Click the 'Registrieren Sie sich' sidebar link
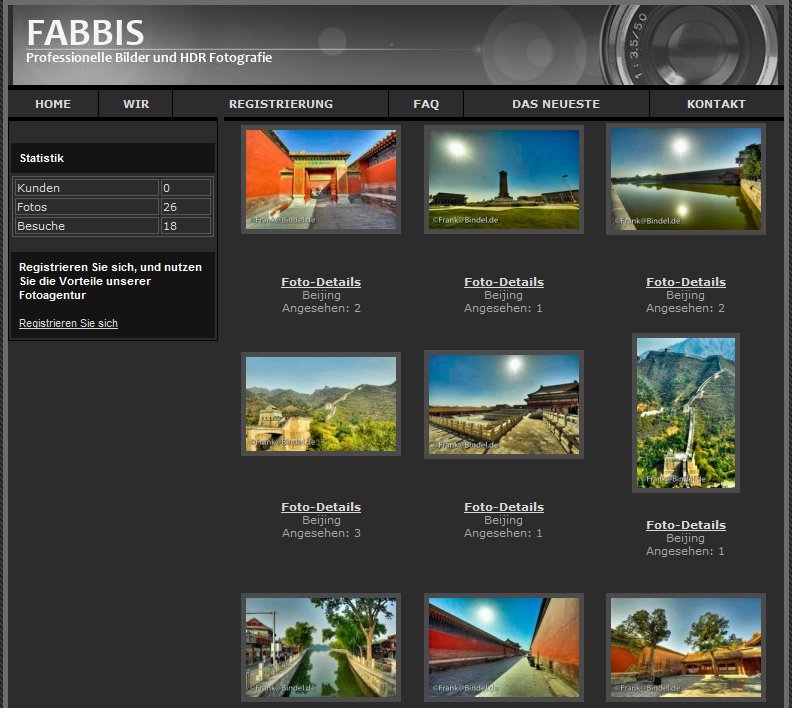792x708 pixels. (x=68, y=323)
